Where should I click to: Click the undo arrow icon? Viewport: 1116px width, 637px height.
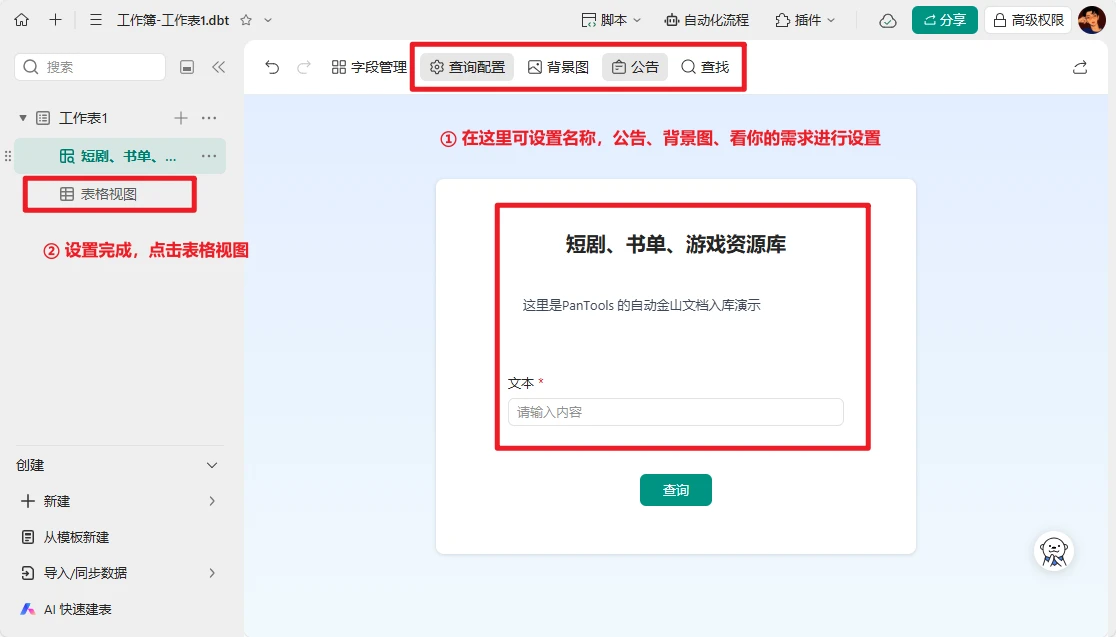pos(272,67)
